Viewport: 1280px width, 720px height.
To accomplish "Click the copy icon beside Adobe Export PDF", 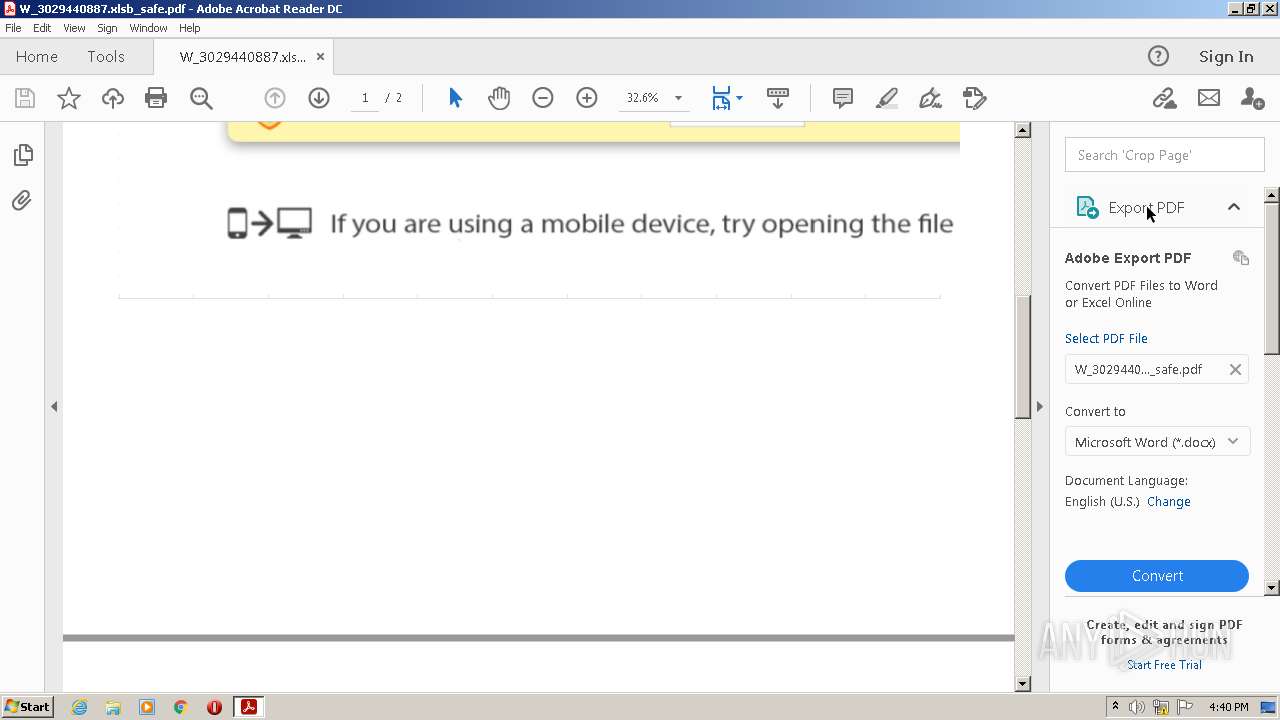I will pyautogui.click(x=1241, y=258).
